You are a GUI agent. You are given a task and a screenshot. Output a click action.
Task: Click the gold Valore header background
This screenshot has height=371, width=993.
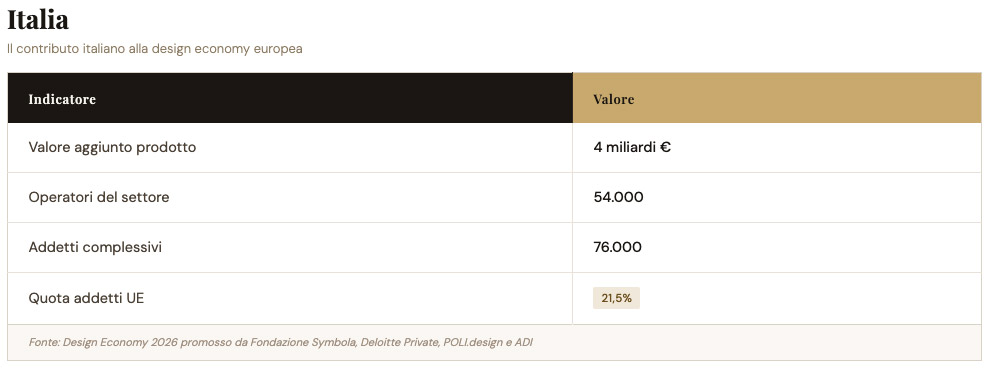[777, 98]
